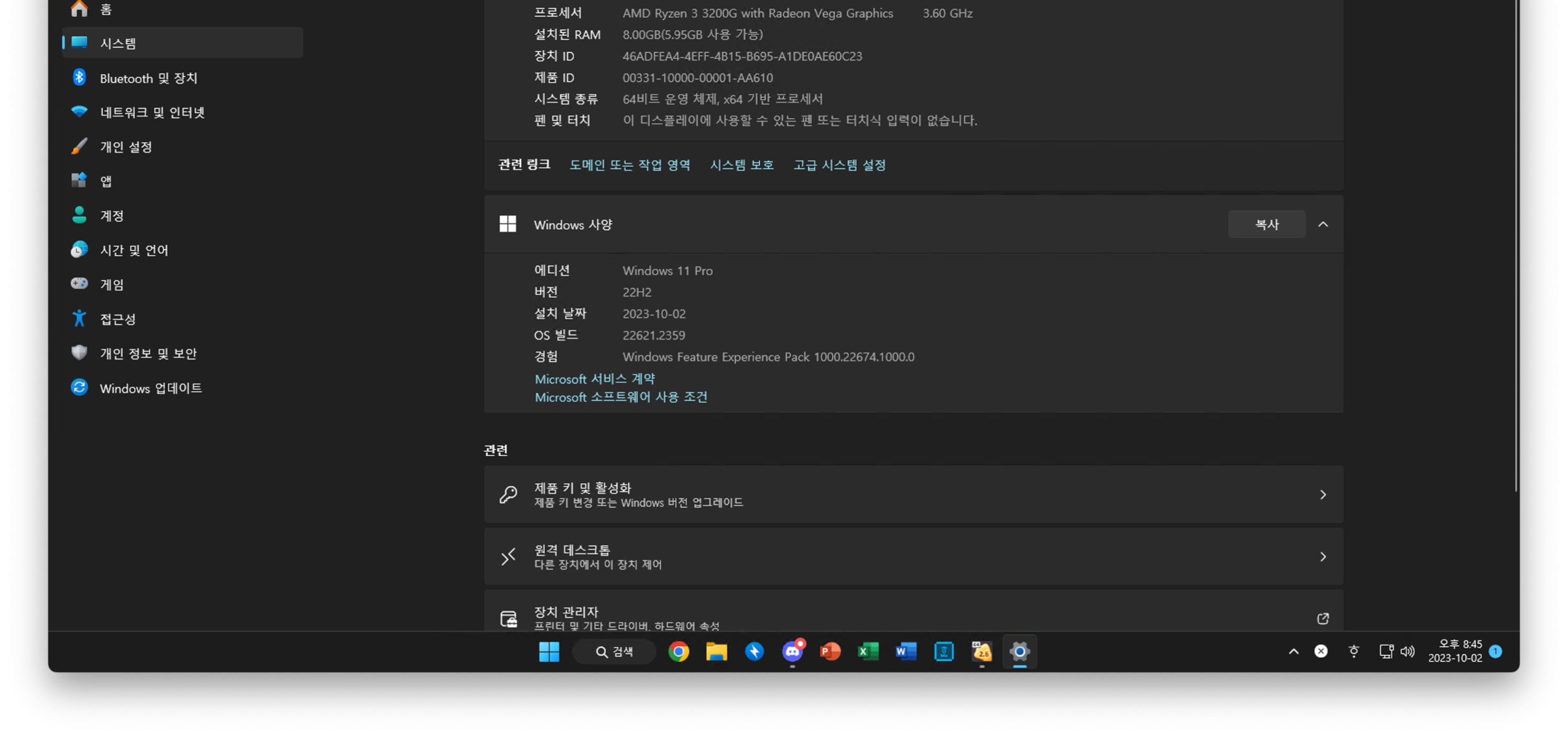Click the 개인 정보 및 보안 shield icon
This screenshot has width=1568, height=736.
click(x=79, y=353)
